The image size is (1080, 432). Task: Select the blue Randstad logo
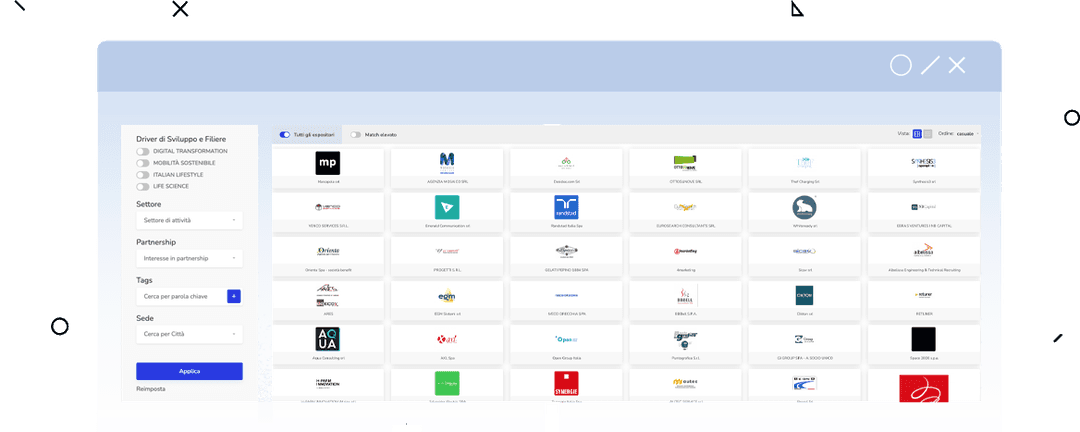[x=566, y=207]
